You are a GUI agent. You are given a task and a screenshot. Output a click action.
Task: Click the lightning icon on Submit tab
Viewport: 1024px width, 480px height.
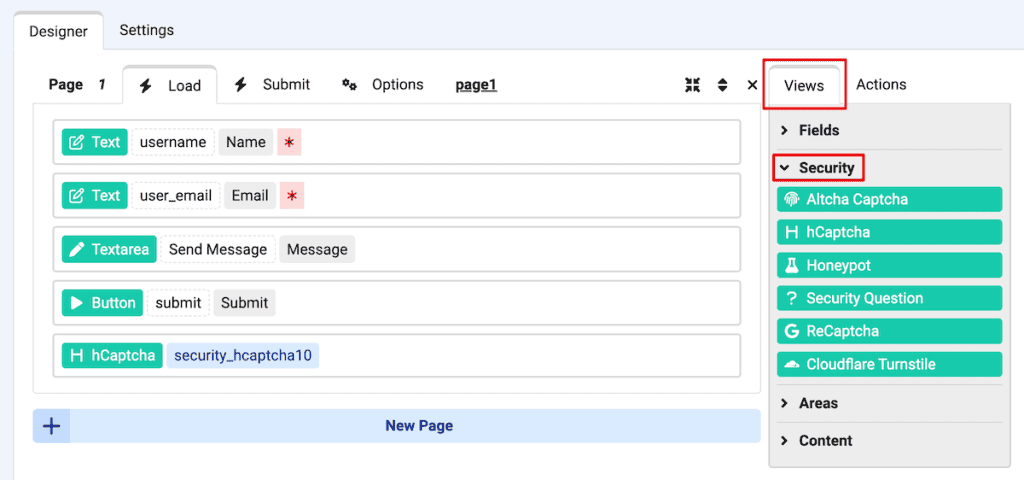[x=241, y=84]
